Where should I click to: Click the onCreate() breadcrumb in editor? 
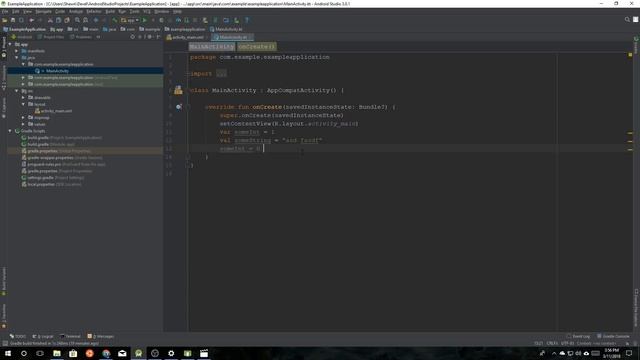pos(257,47)
